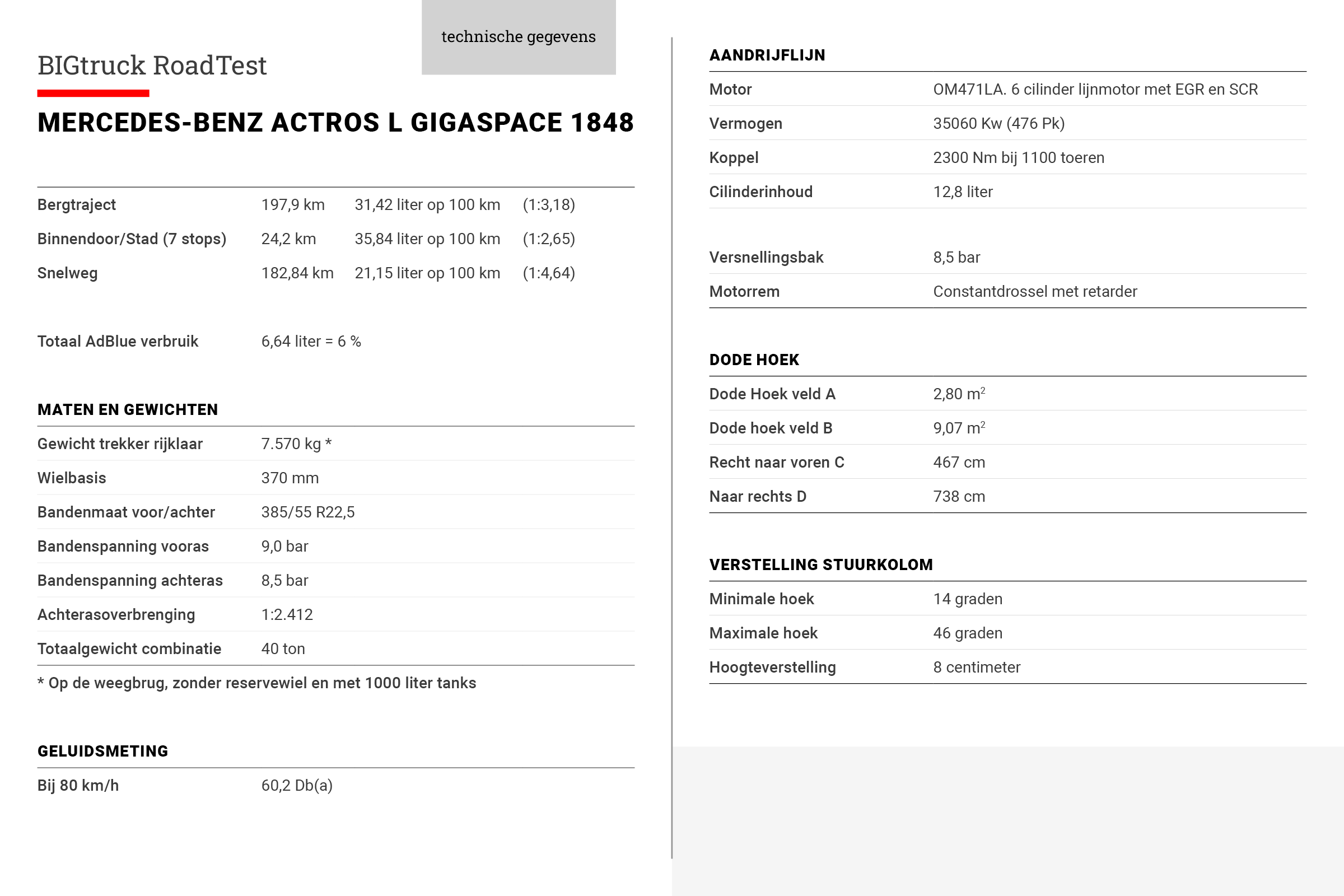Select 'Constantdrossel met retarder' value
1344x896 pixels.
(x=1035, y=291)
